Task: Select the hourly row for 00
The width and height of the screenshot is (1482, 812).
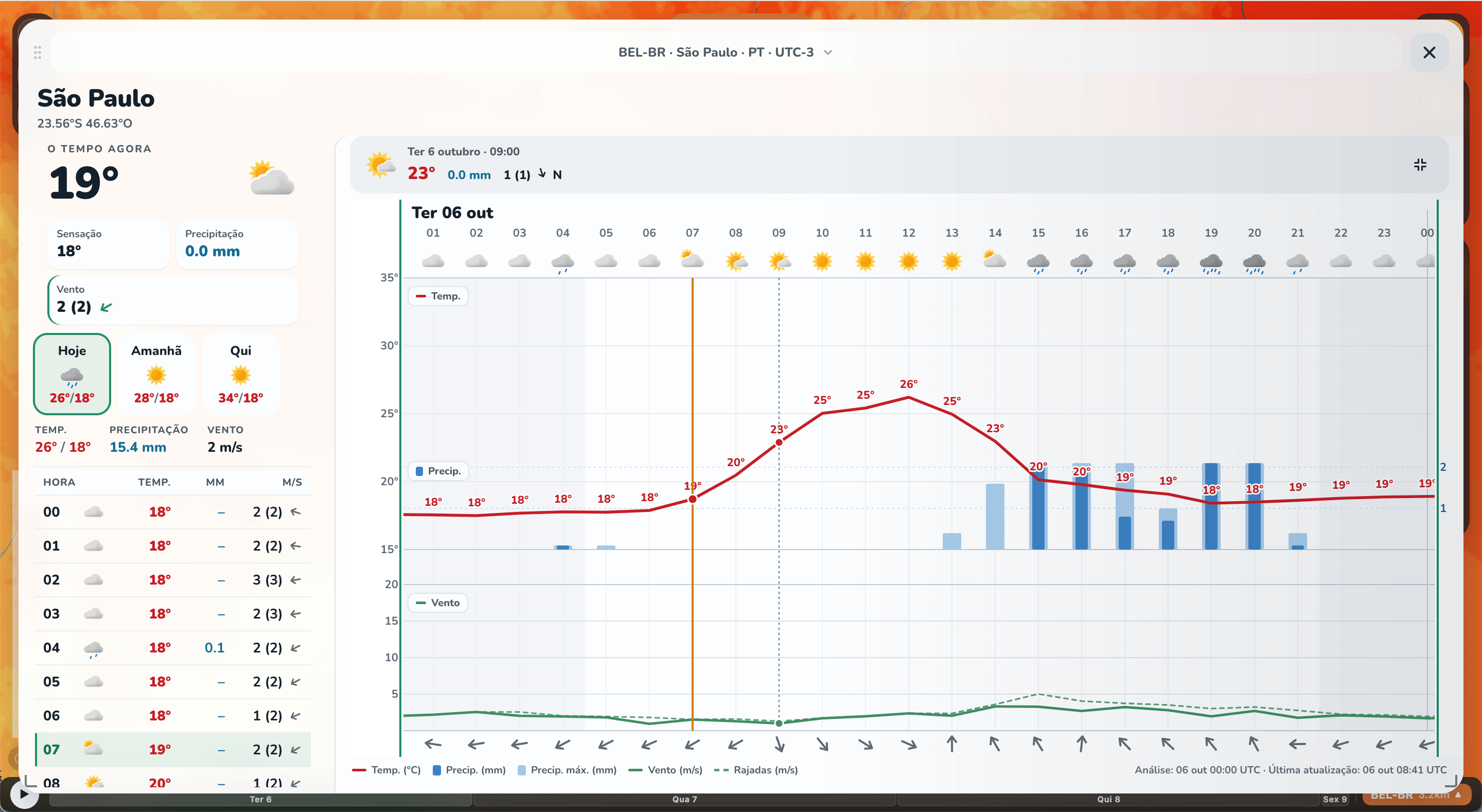Action: [x=172, y=511]
